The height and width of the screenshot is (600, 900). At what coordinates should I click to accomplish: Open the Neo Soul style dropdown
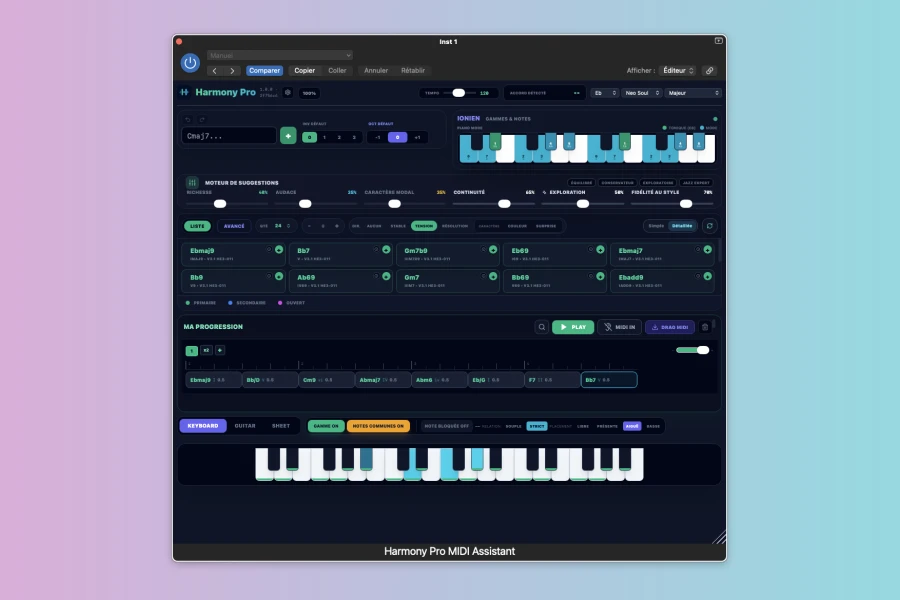tap(642, 93)
